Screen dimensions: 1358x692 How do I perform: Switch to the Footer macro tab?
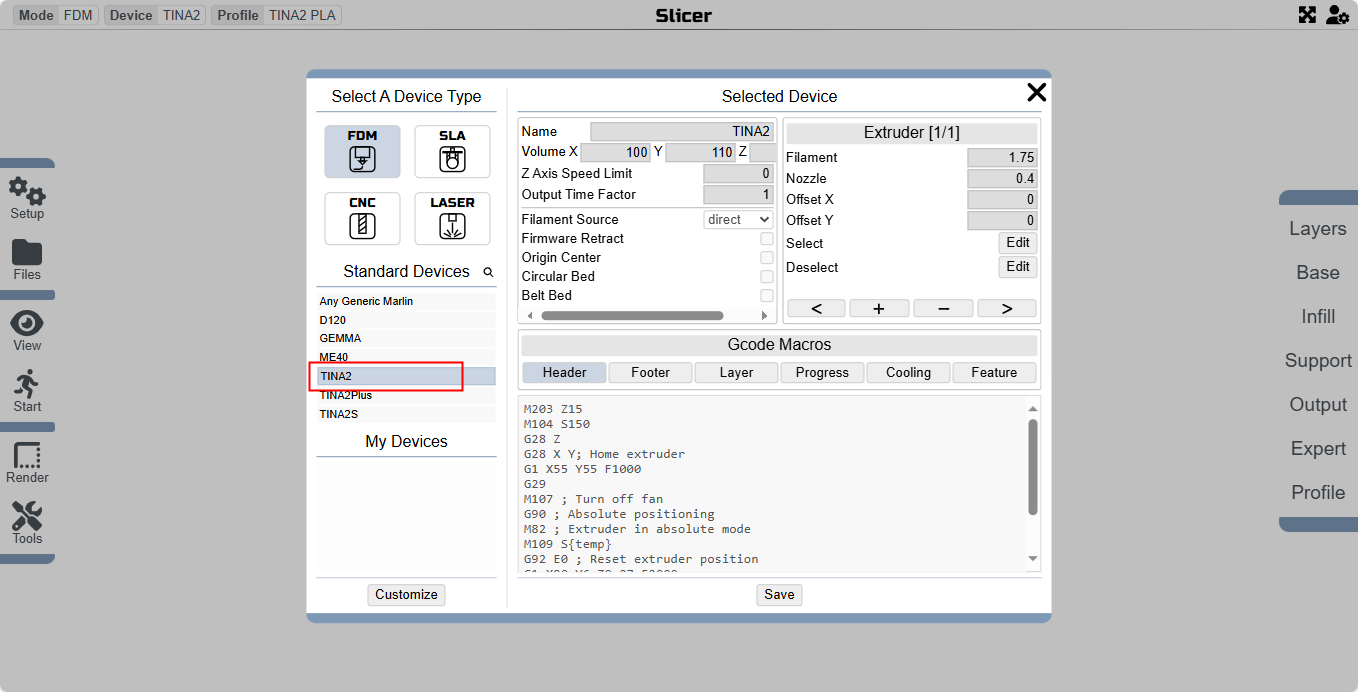pyautogui.click(x=650, y=373)
